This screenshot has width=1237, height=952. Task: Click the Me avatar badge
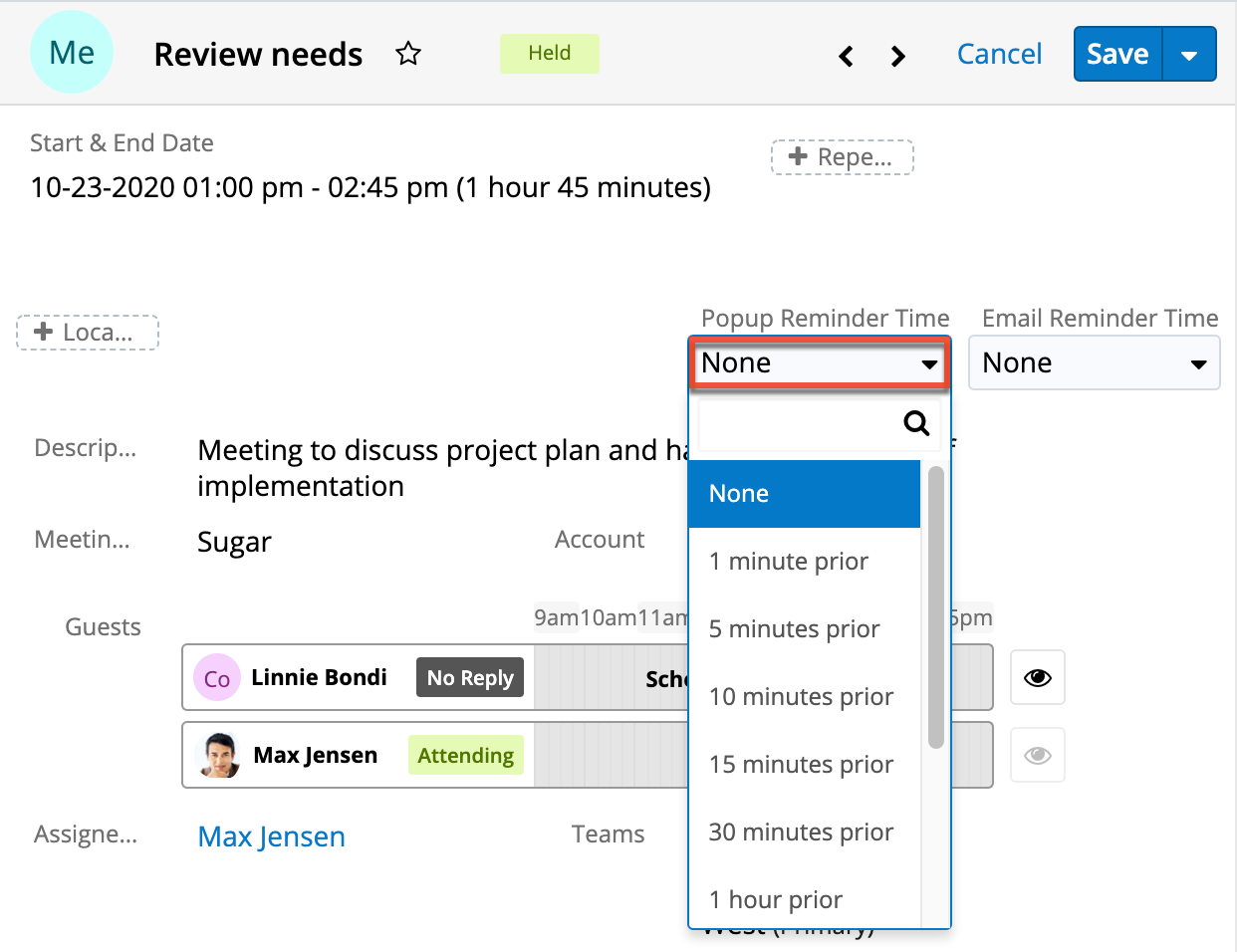71,52
